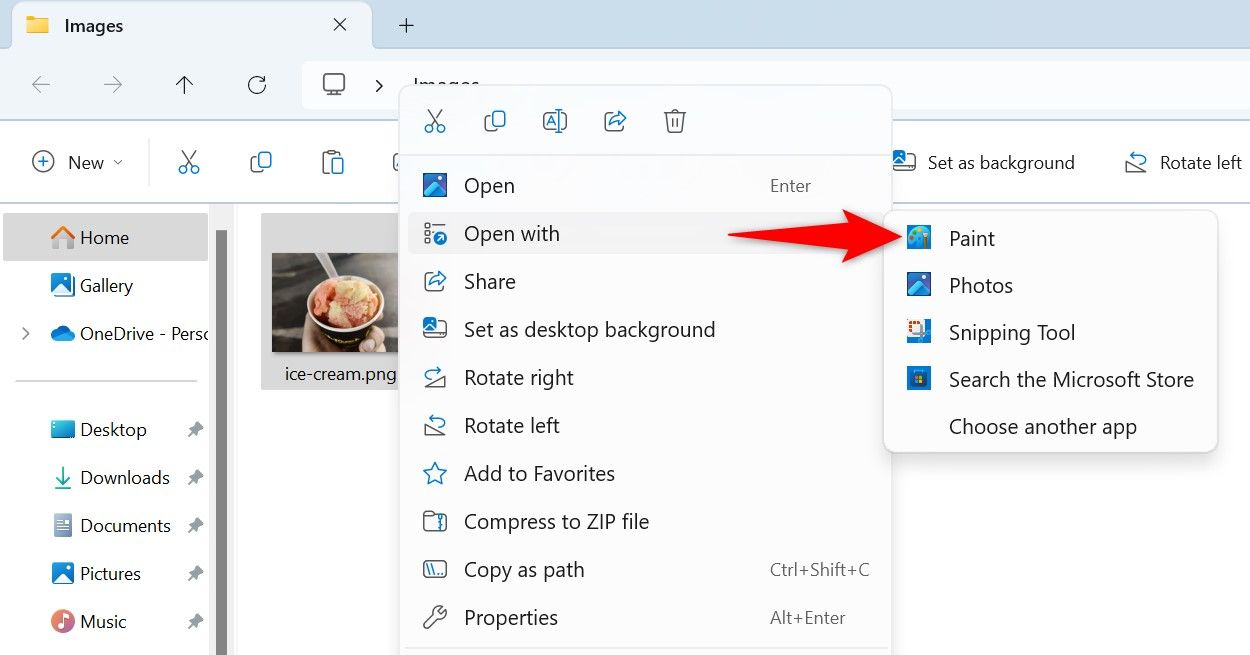Close the Images tab

click(340, 25)
